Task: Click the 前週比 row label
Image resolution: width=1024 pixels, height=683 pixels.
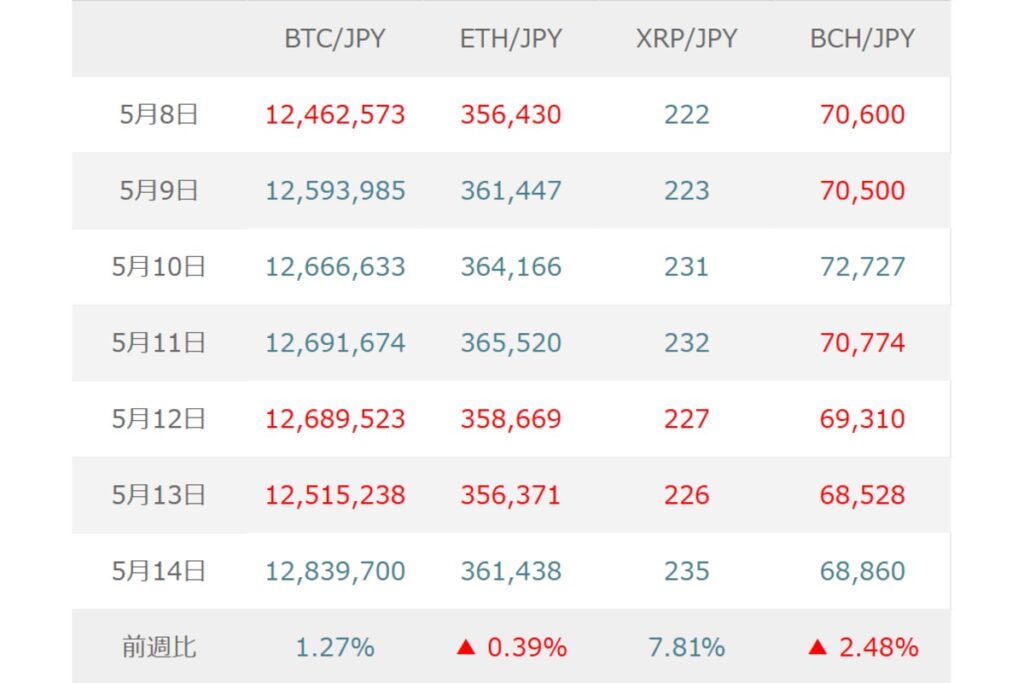Action: click(159, 647)
